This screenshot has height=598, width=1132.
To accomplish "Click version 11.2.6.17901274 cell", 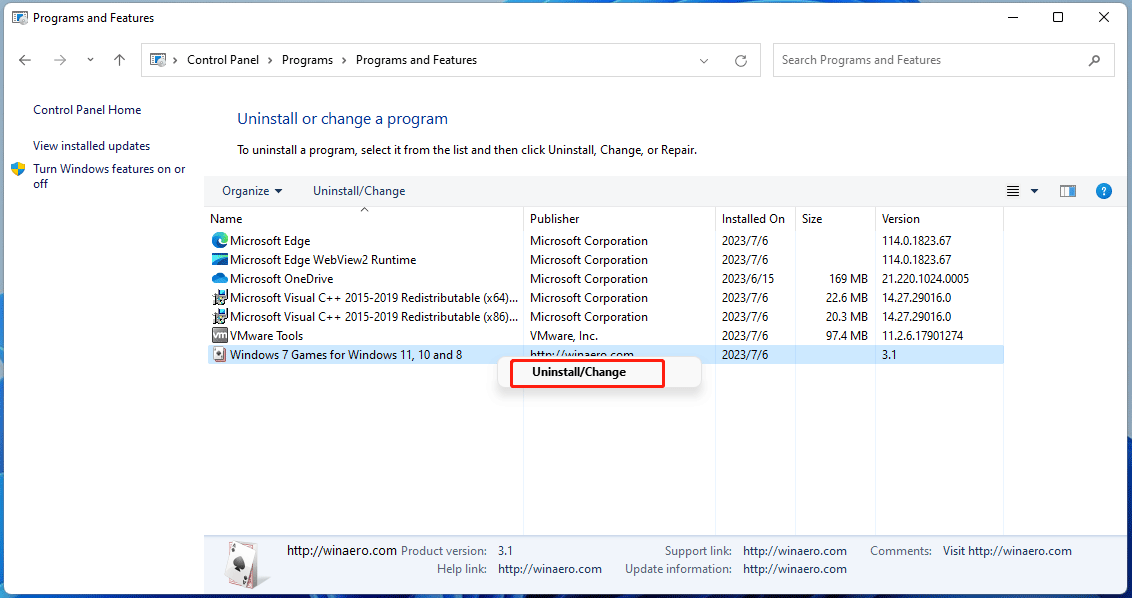I will [x=923, y=336].
